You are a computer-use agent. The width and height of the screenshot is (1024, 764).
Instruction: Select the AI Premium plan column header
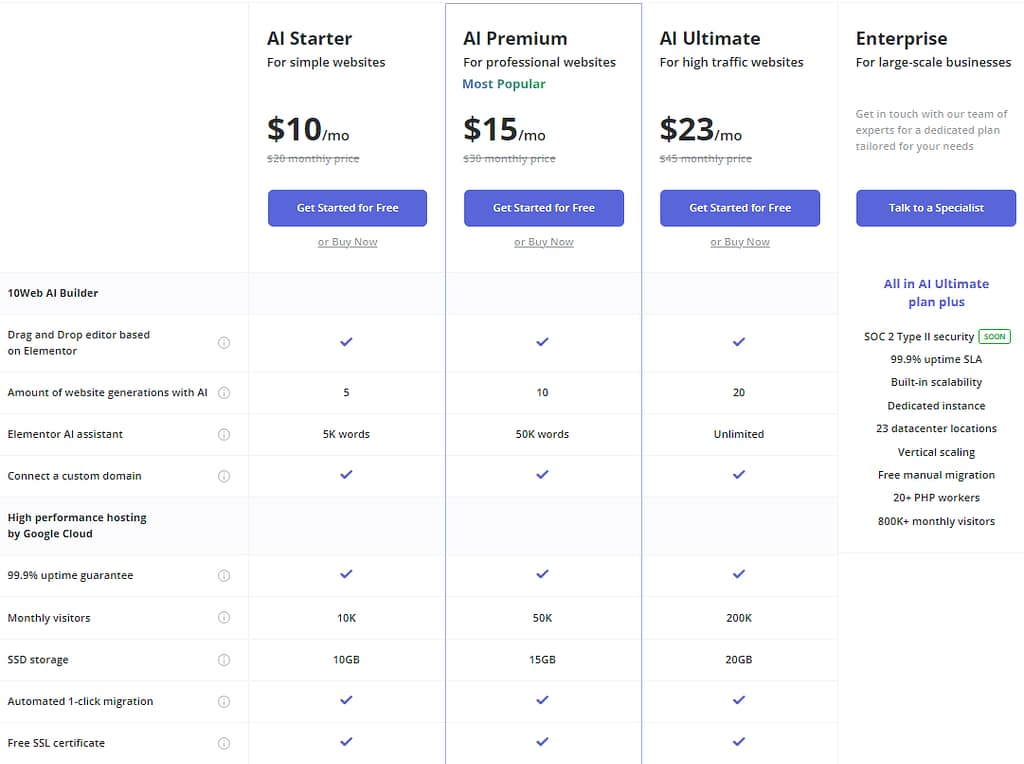coord(516,38)
